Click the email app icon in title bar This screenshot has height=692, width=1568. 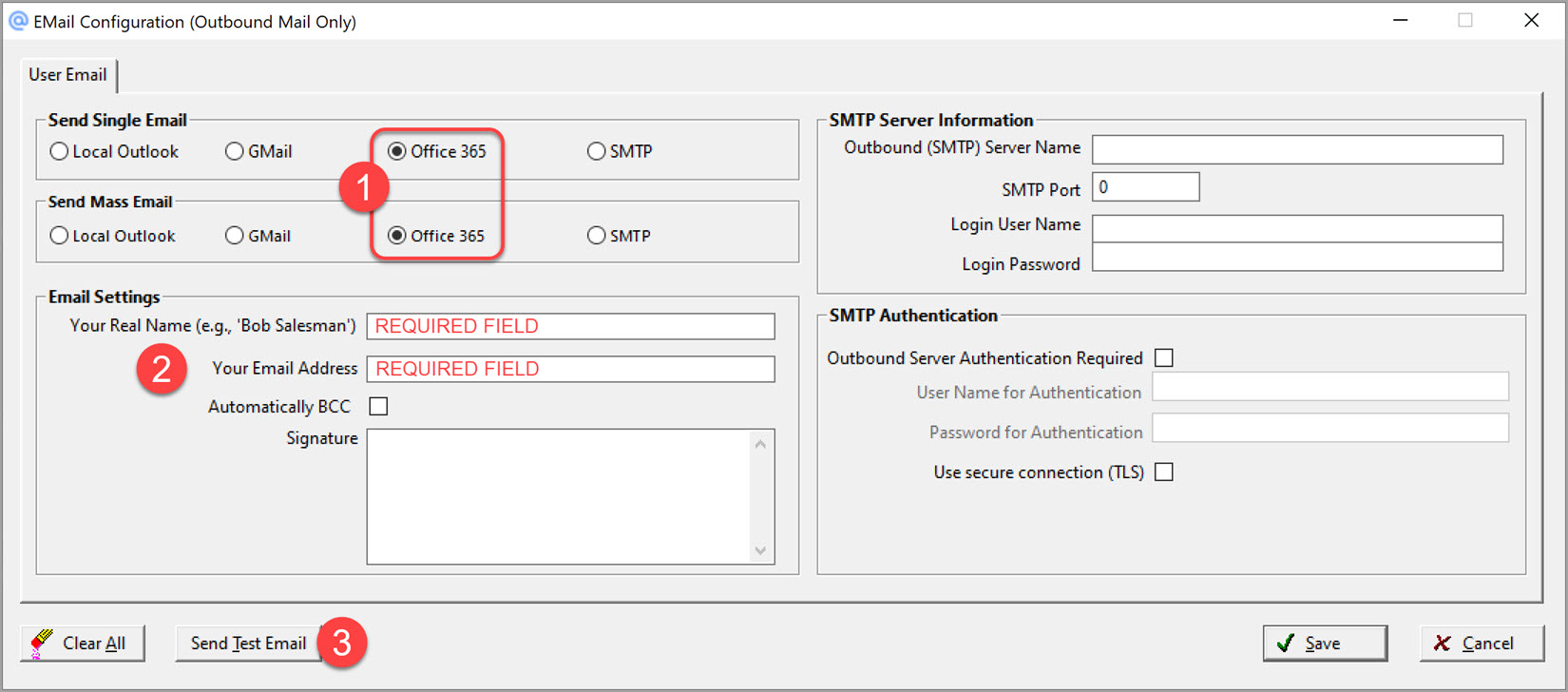click(x=18, y=21)
